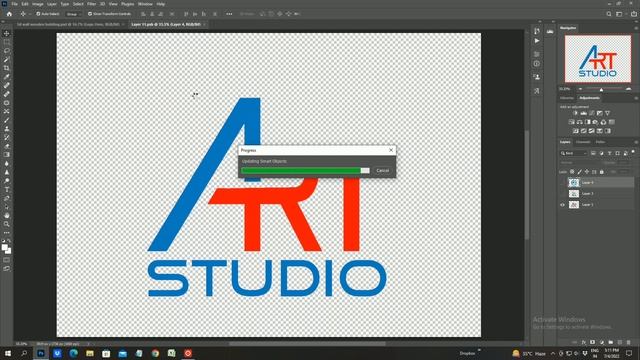Open more align options three dots

pyautogui.click(x=229, y=14)
